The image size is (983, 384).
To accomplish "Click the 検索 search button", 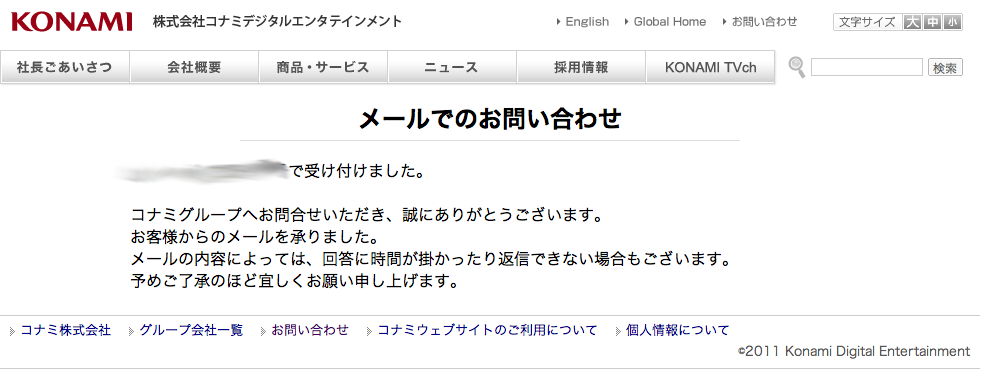I will pos(945,68).
